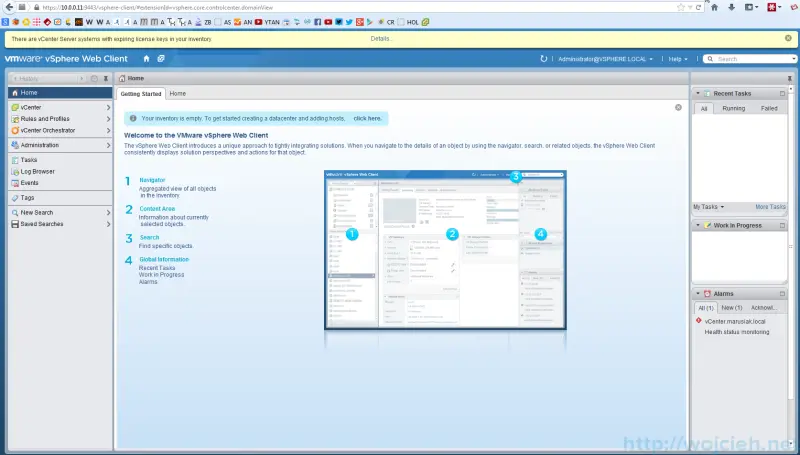This screenshot has width=800, height=455.
Task: Close the Getting Started help content
Action: (678, 108)
